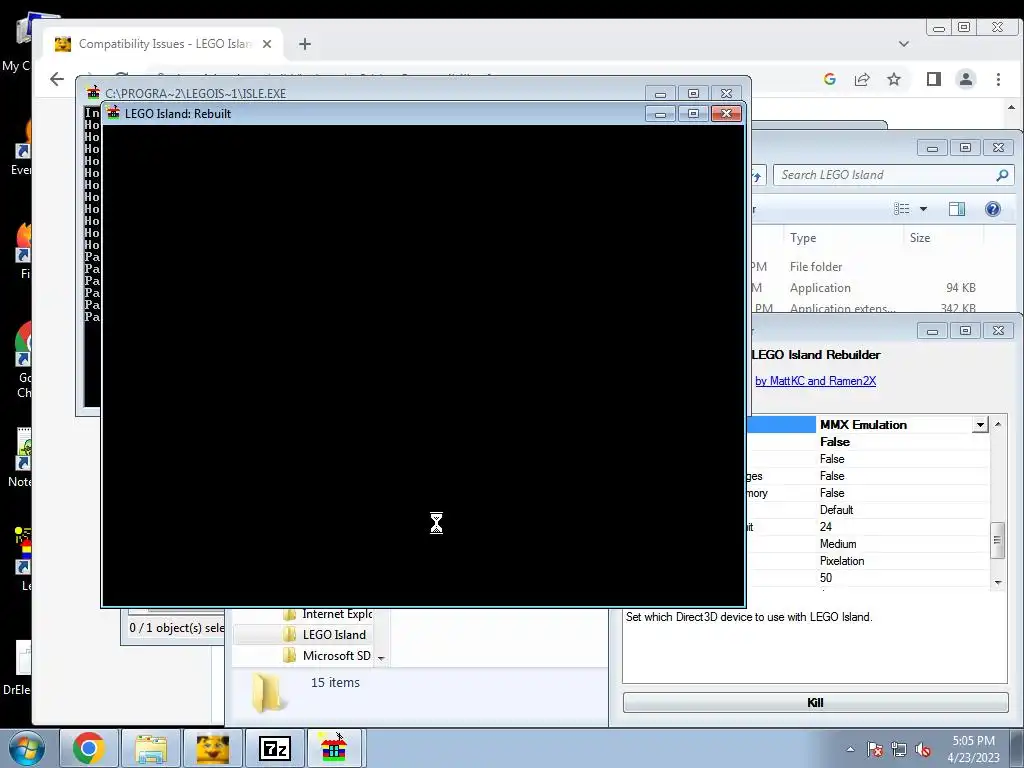The width and height of the screenshot is (1024, 768).
Task: Open the clock showing 5:05 PM
Action: [x=973, y=749]
